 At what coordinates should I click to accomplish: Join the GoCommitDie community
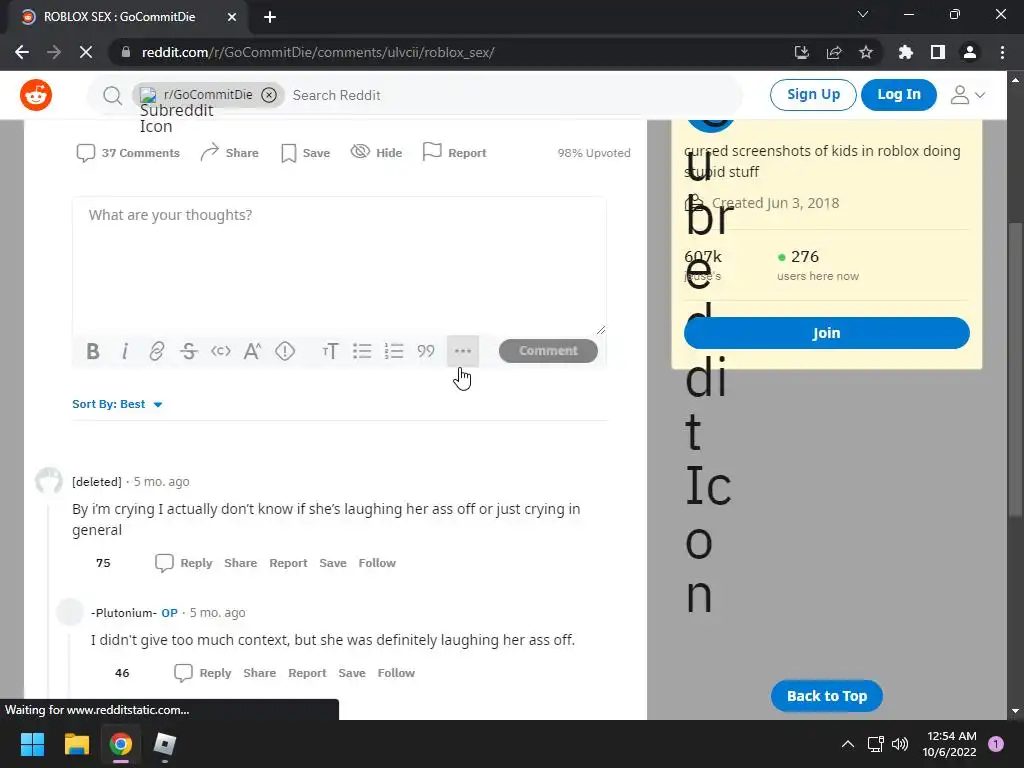click(826, 333)
